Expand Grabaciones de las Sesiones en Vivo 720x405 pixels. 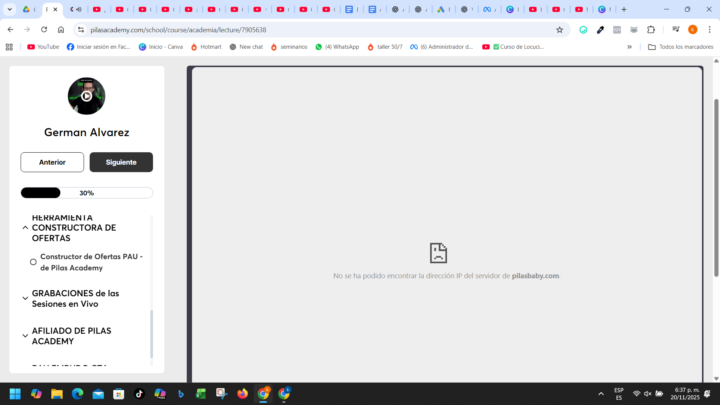tap(25, 298)
